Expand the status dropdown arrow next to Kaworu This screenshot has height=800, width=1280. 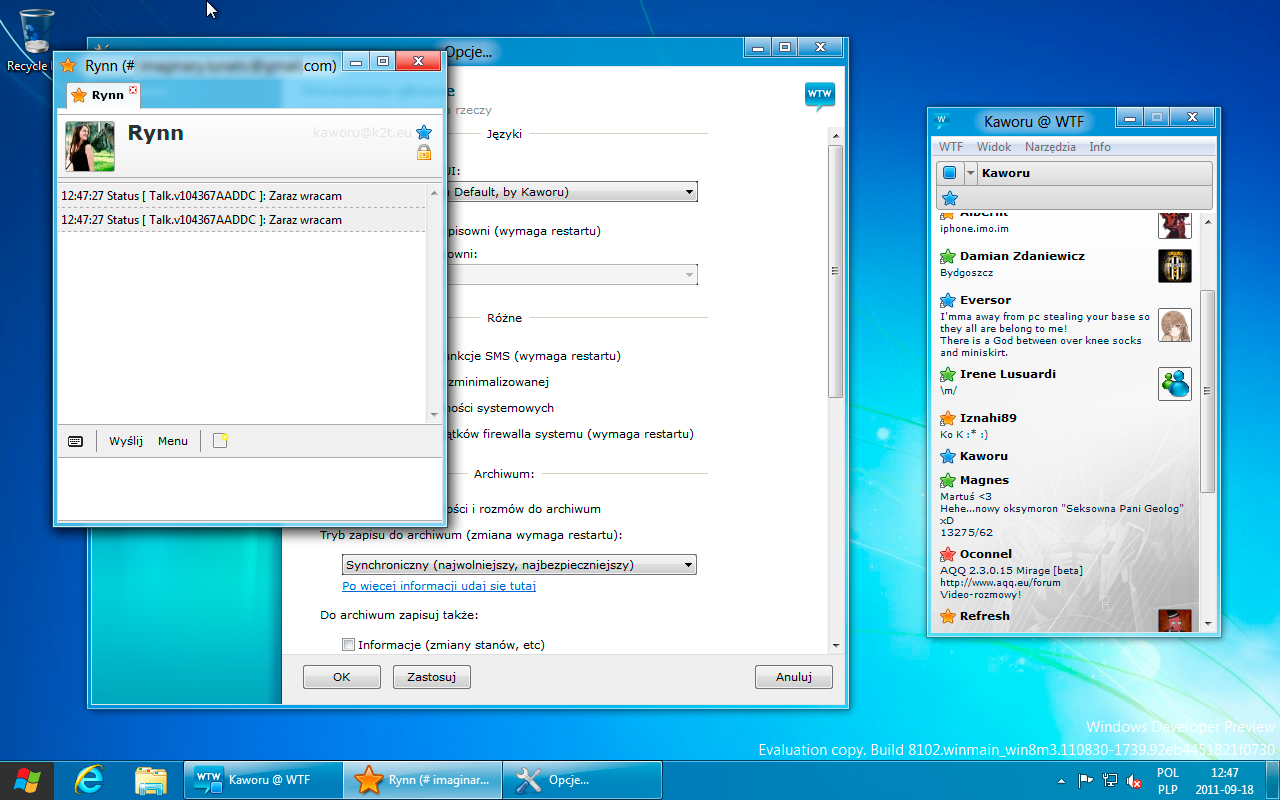[x=970, y=173]
